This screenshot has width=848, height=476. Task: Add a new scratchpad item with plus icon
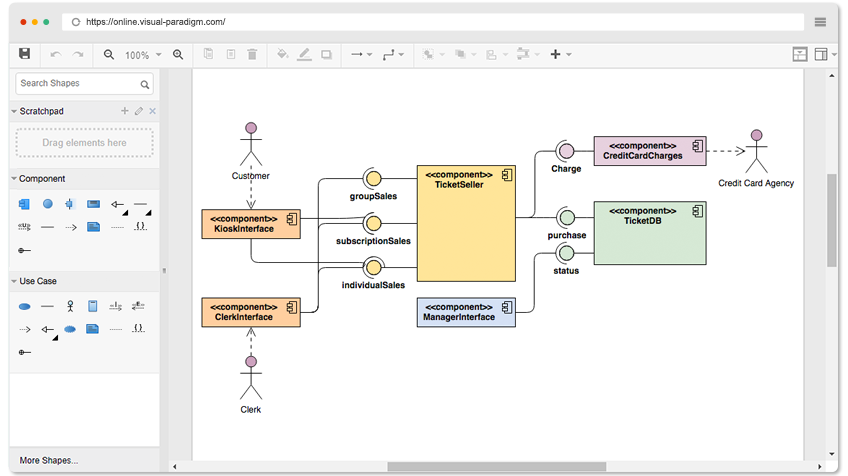124,110
